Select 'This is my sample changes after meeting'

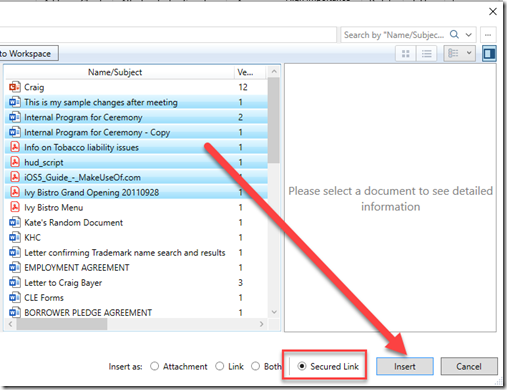[101, 102]
